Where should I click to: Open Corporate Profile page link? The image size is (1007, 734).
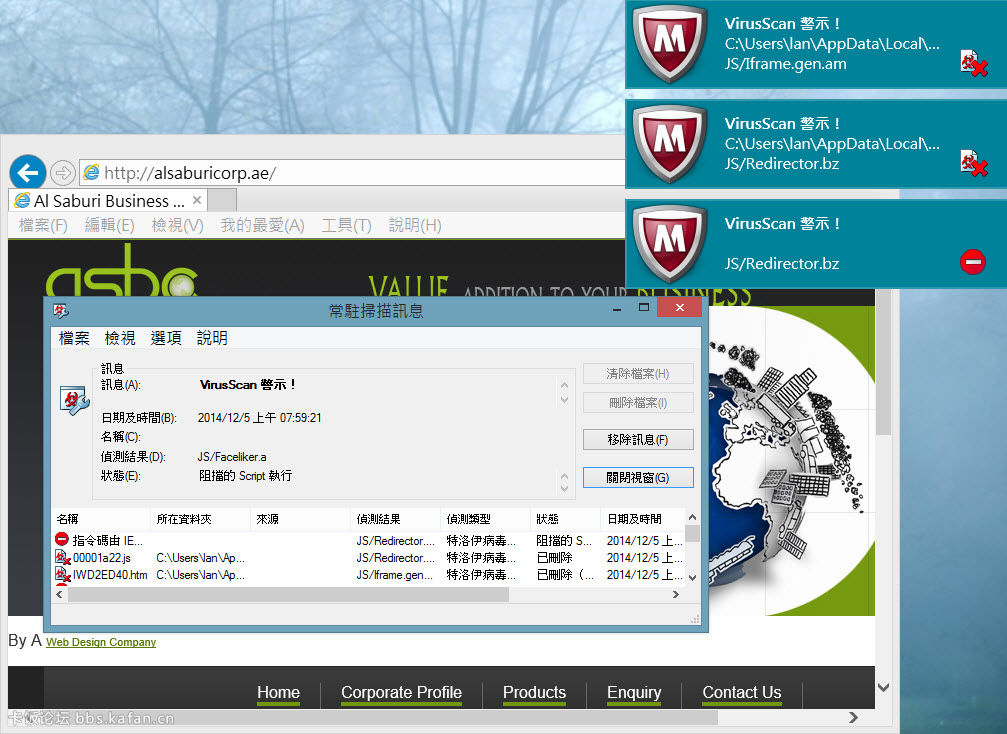click(x=401, y=692)
